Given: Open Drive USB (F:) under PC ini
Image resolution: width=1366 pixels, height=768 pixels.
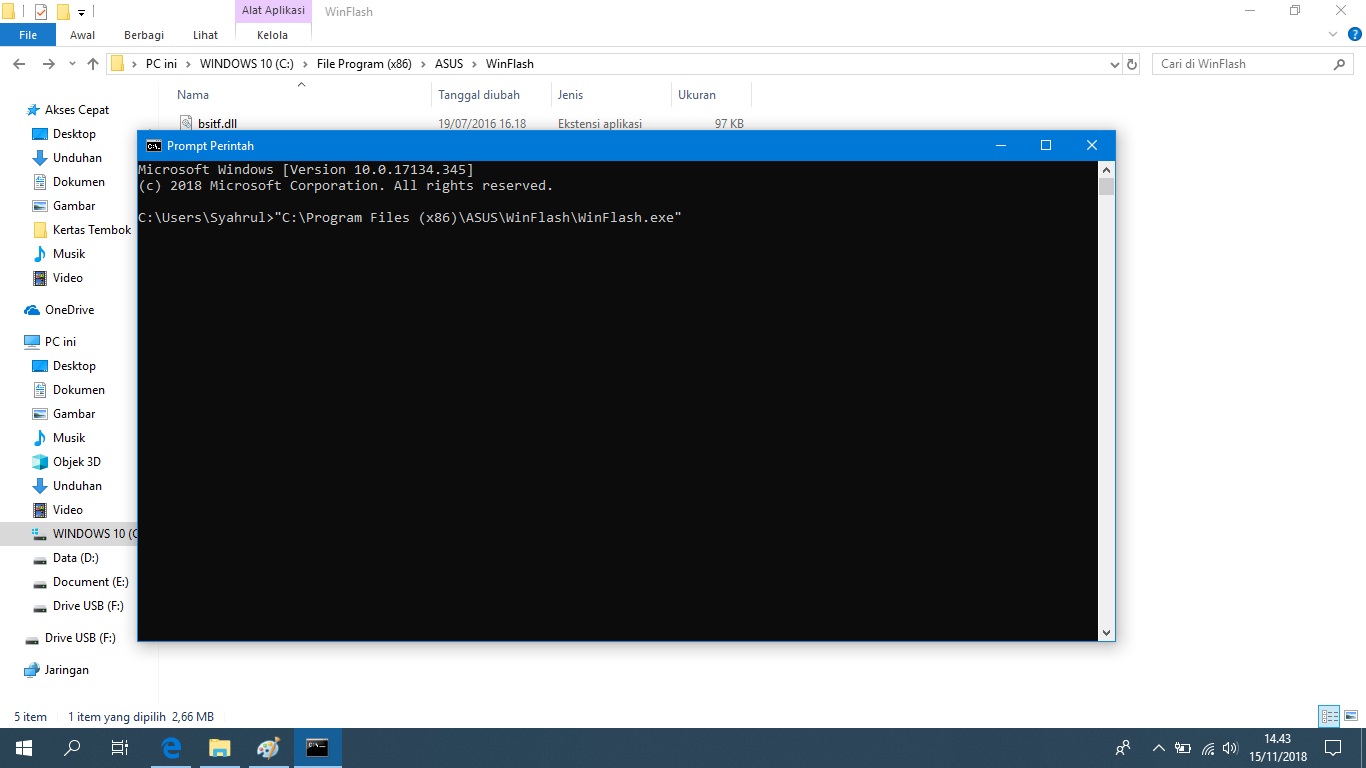Looking at the screenshot, I should pos(88,606).
